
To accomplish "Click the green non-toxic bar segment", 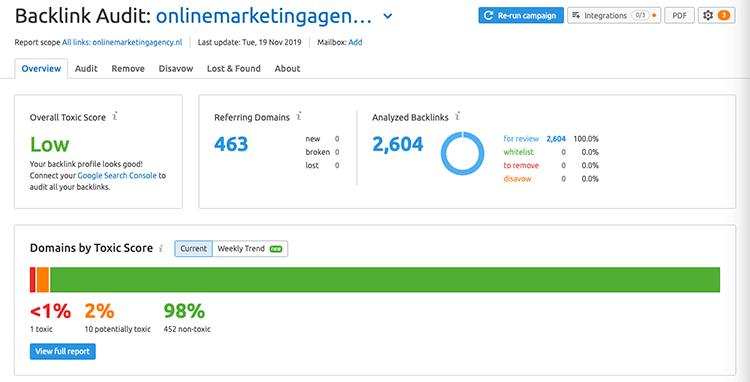I will click(385, 280).
